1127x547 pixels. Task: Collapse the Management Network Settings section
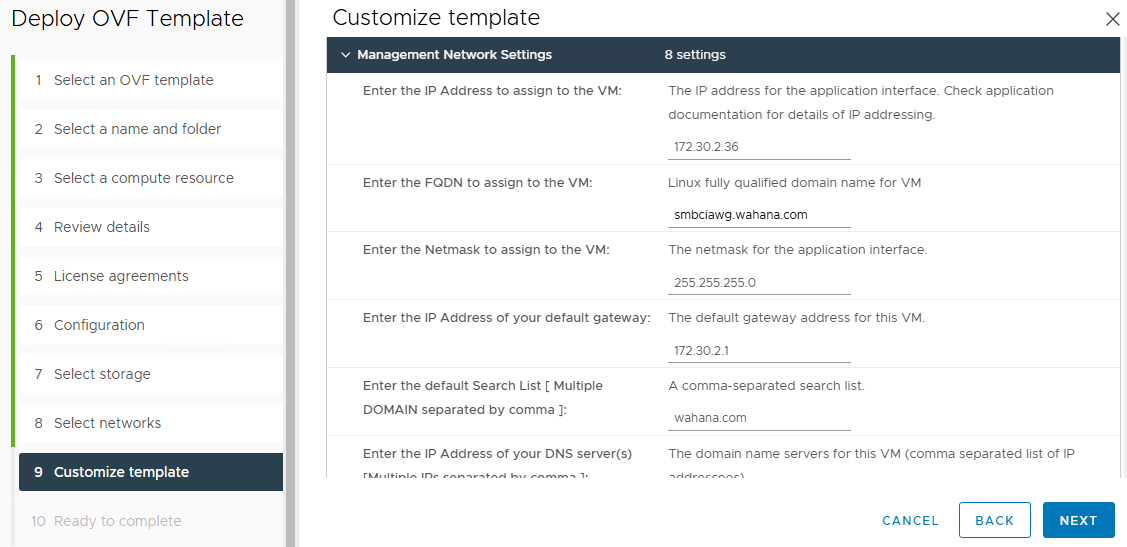[x=346, y=55]
